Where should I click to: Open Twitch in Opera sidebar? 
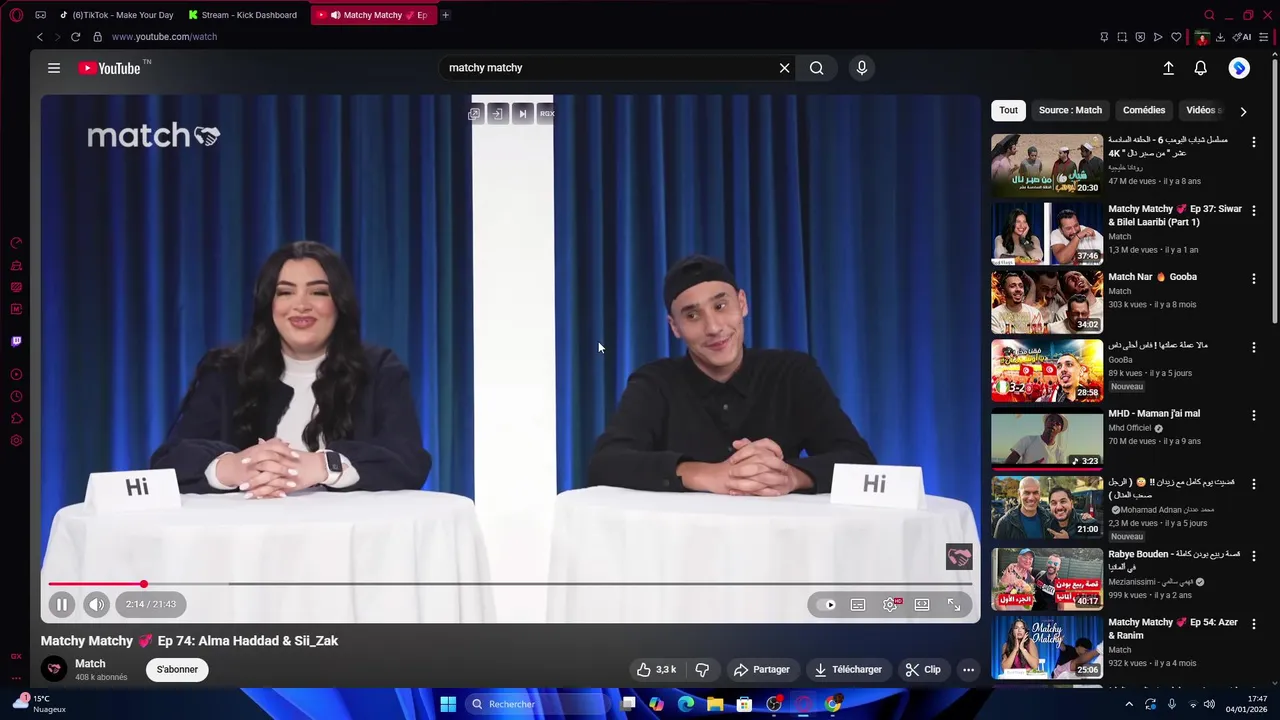tap(16, 342)
